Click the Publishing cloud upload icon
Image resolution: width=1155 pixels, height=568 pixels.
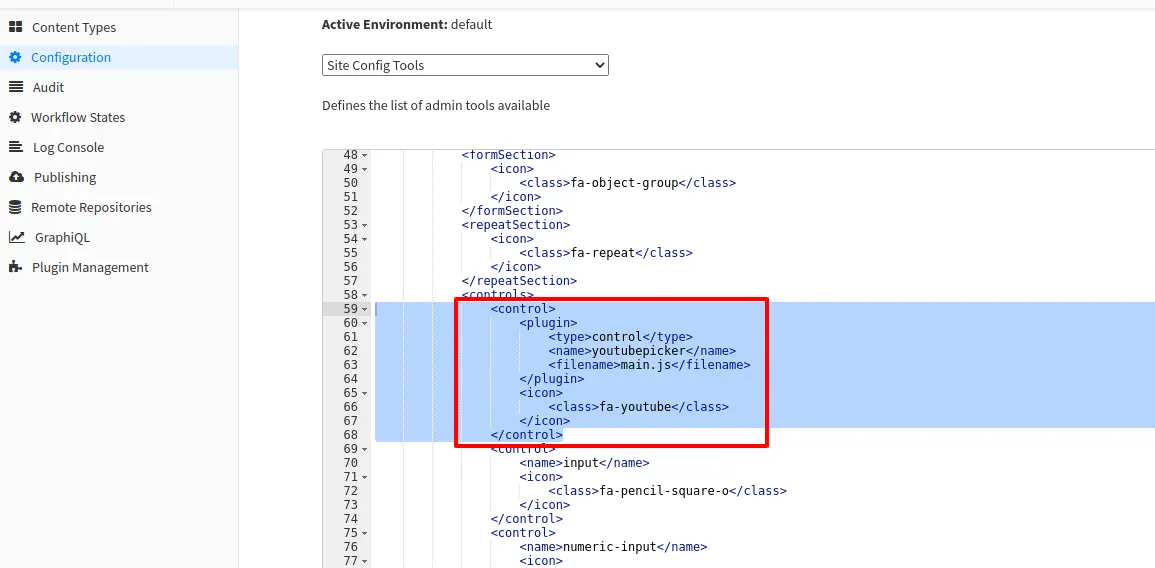(x=15, y=177)
